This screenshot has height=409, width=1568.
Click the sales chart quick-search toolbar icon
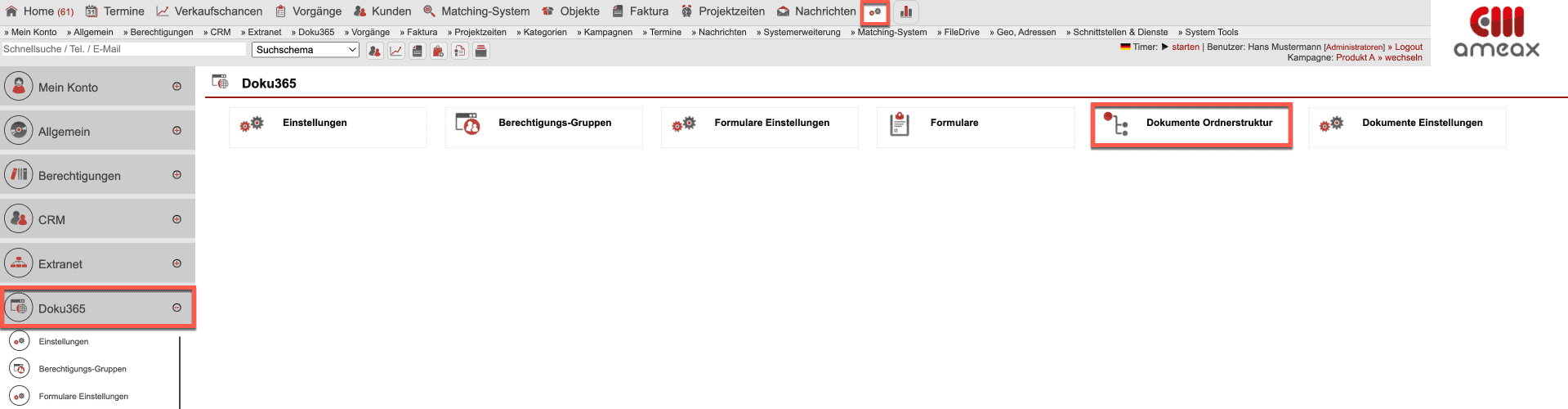396,51
